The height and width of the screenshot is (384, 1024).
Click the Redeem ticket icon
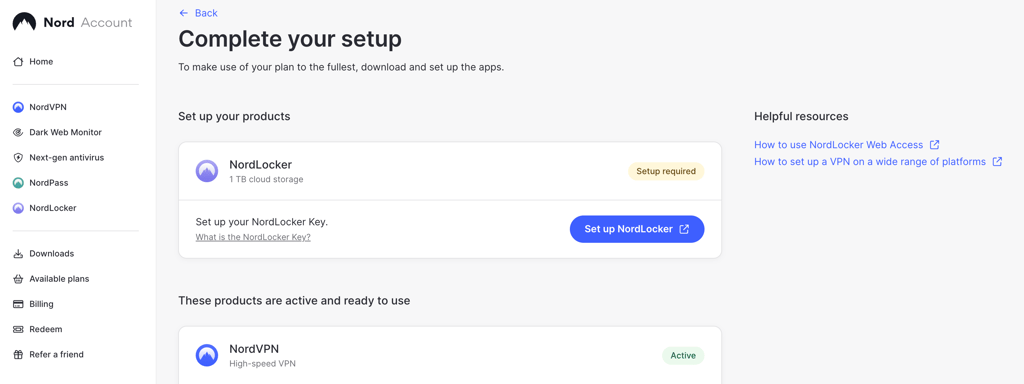pos(18,330)
